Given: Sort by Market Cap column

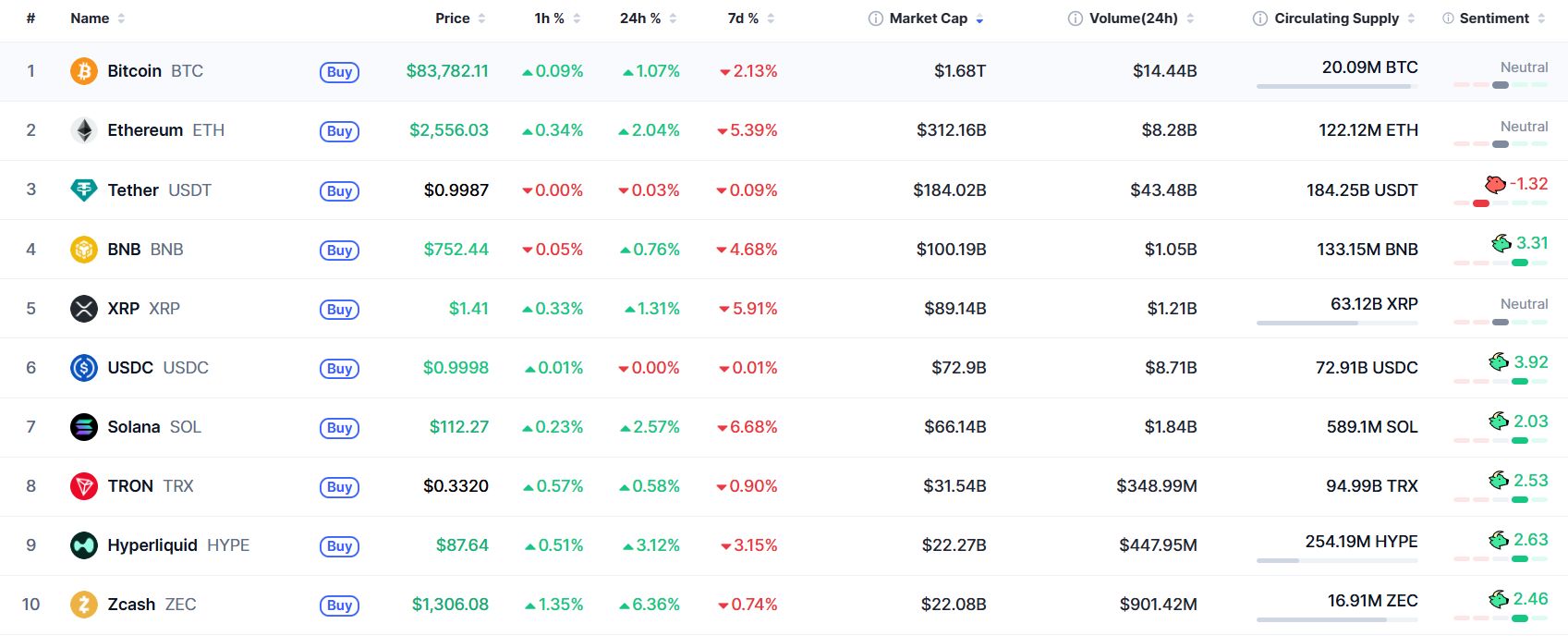Looking at the screenshot, I should [936, 18].
